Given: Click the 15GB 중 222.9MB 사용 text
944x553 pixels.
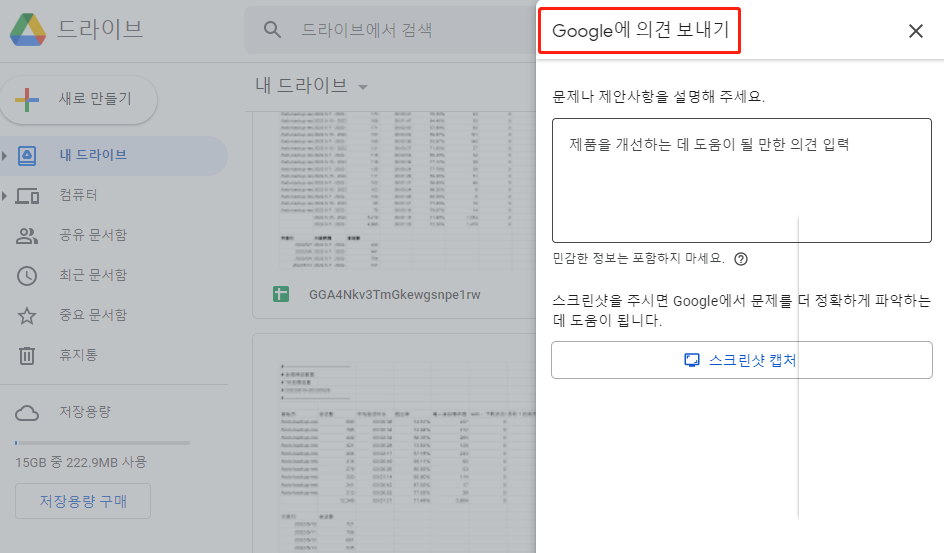Looking at the screenshot, I should 81,462.
